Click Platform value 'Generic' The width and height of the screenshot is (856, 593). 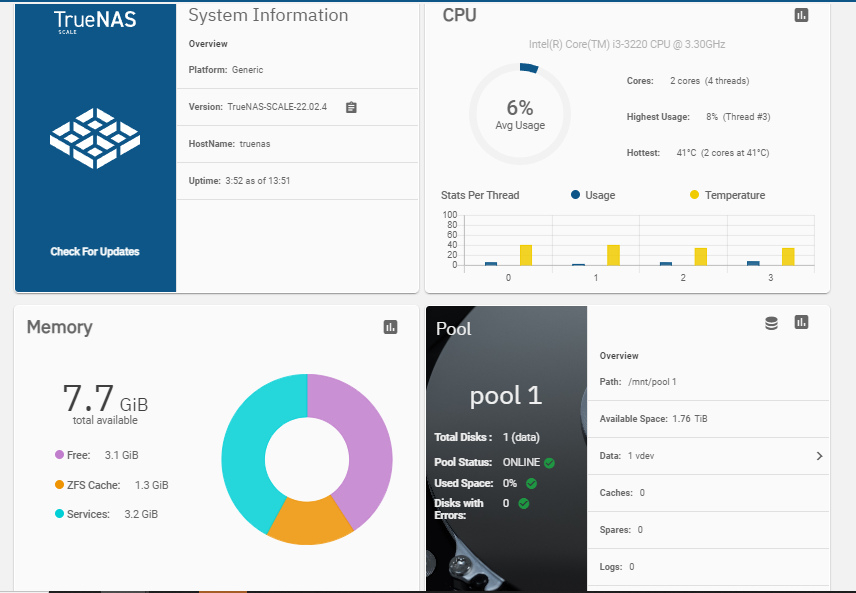tap(247, 70)
